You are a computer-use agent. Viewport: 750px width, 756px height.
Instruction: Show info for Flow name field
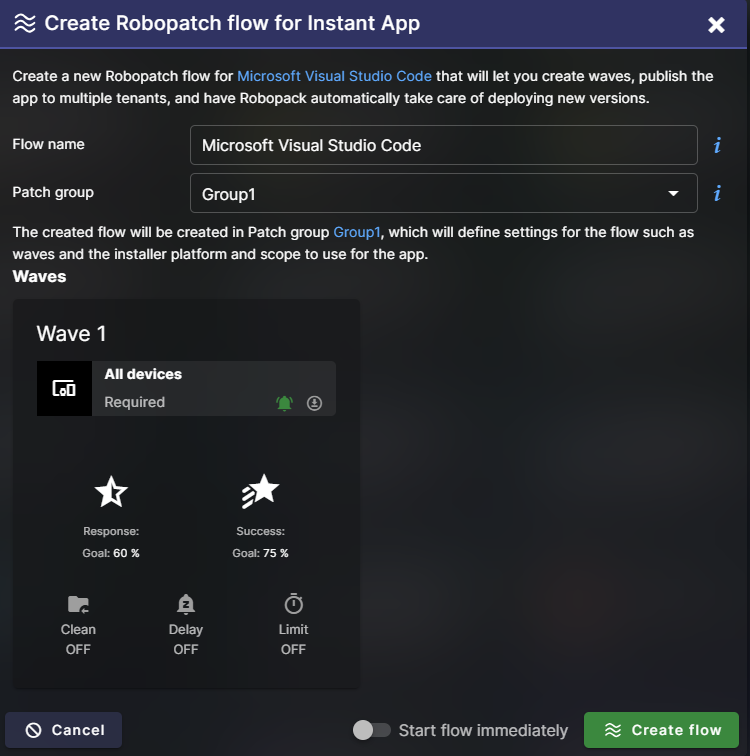717,145
